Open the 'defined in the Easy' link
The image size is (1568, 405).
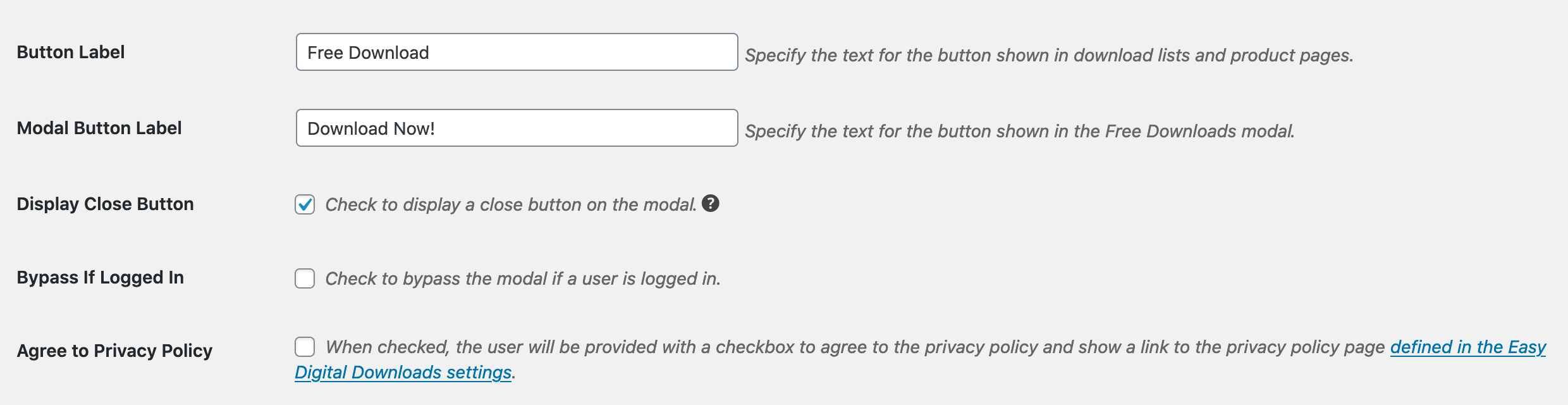pyautogui.click(x=1467, y=347)
